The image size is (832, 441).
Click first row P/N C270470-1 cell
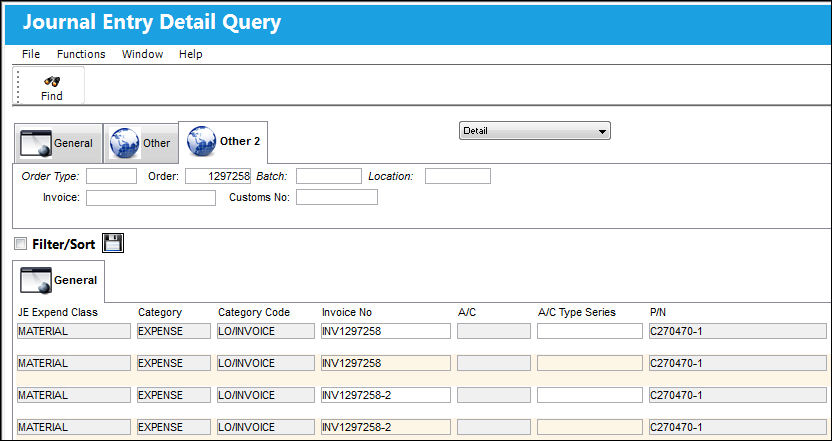738,331
